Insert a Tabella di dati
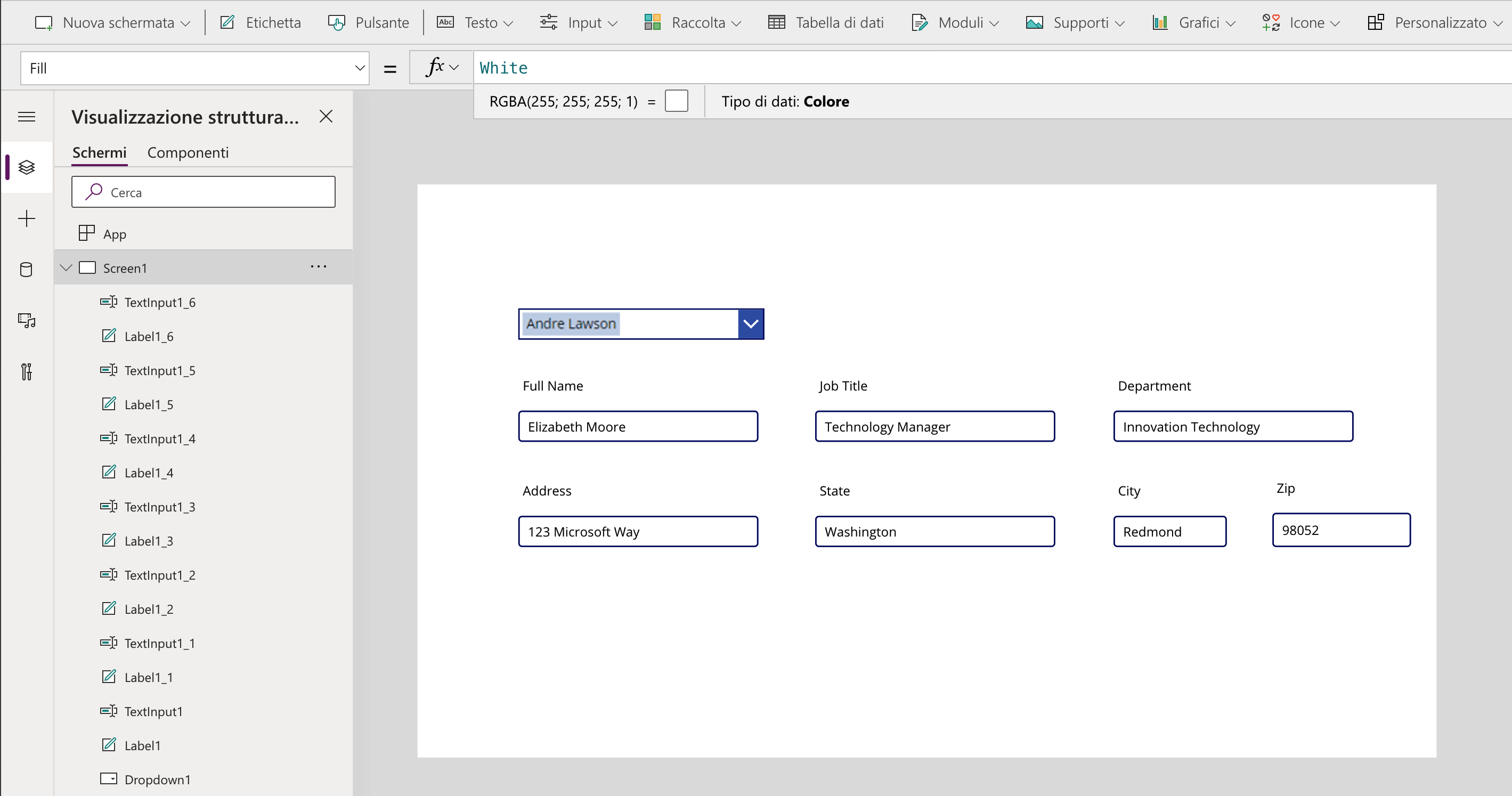The height and width of the screenshot is (796, 1512). point(826,22)
